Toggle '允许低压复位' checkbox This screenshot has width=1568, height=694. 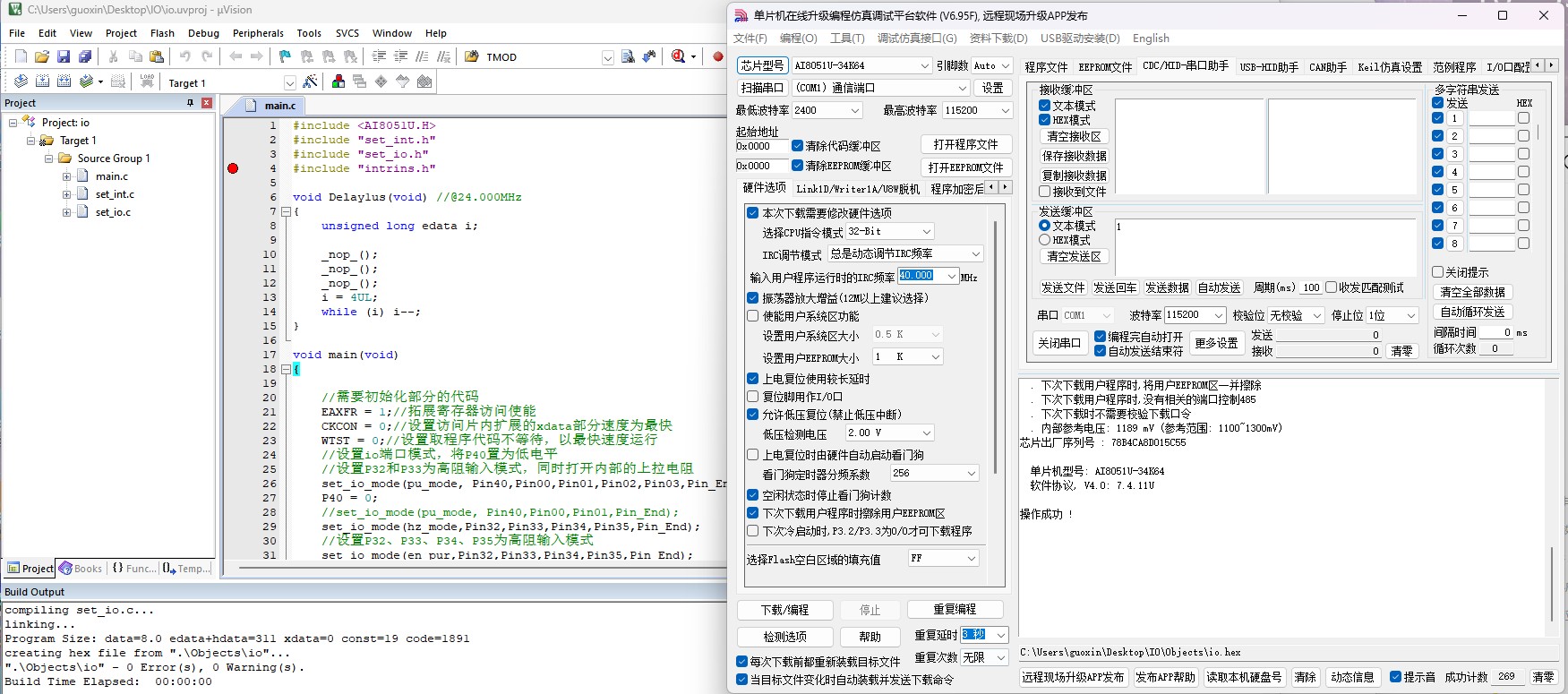point(753,415)
